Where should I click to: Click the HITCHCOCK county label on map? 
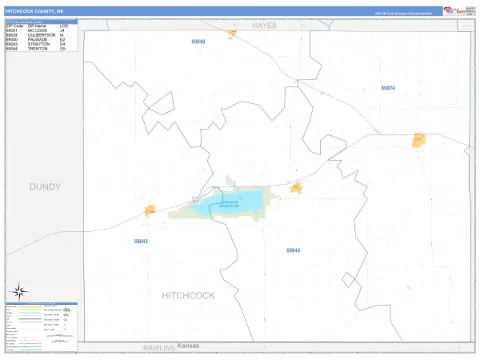(188, 296)
